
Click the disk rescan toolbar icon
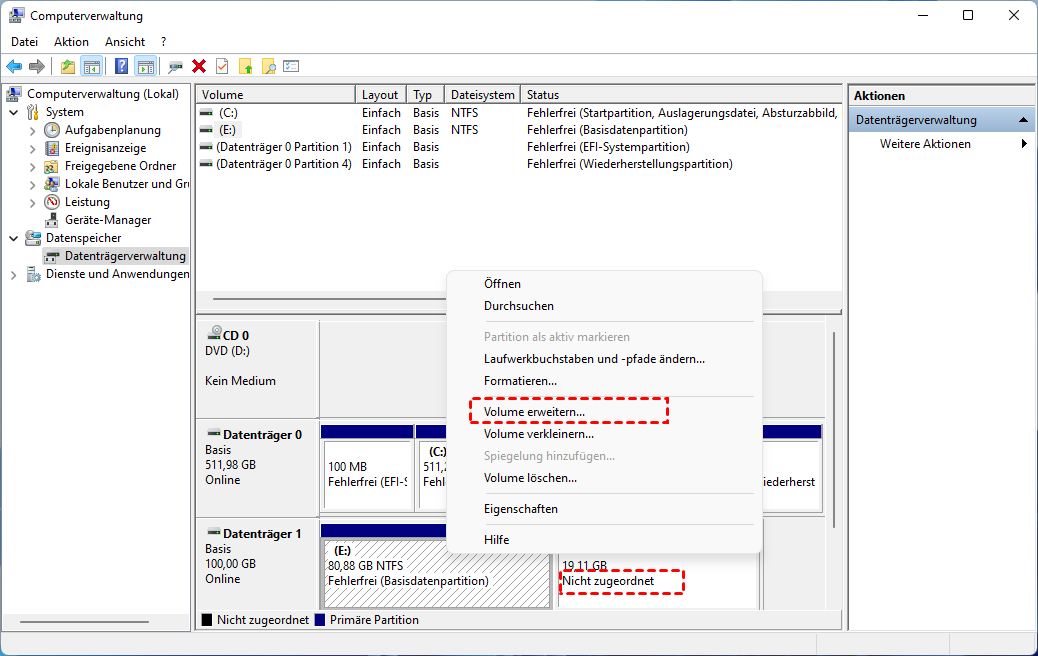point(175,66)
